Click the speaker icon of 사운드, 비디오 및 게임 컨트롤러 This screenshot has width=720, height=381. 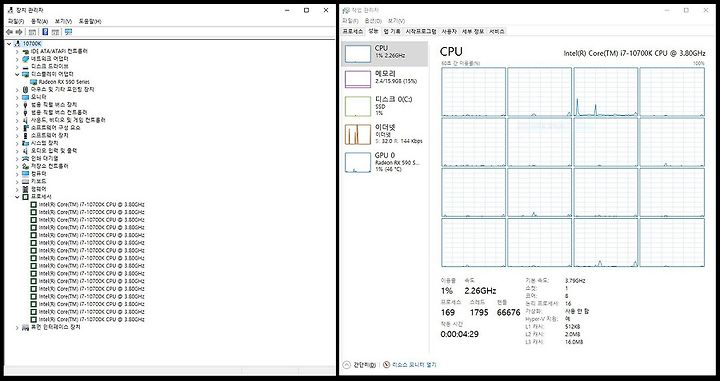pos(25,120)
